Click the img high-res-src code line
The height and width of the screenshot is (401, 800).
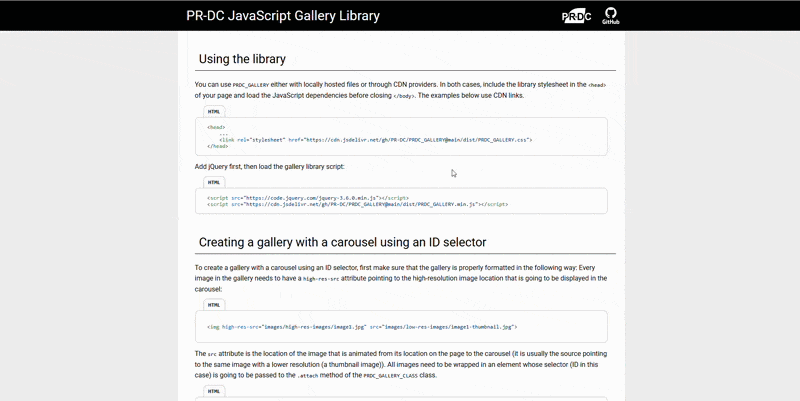tap(362, 327)
